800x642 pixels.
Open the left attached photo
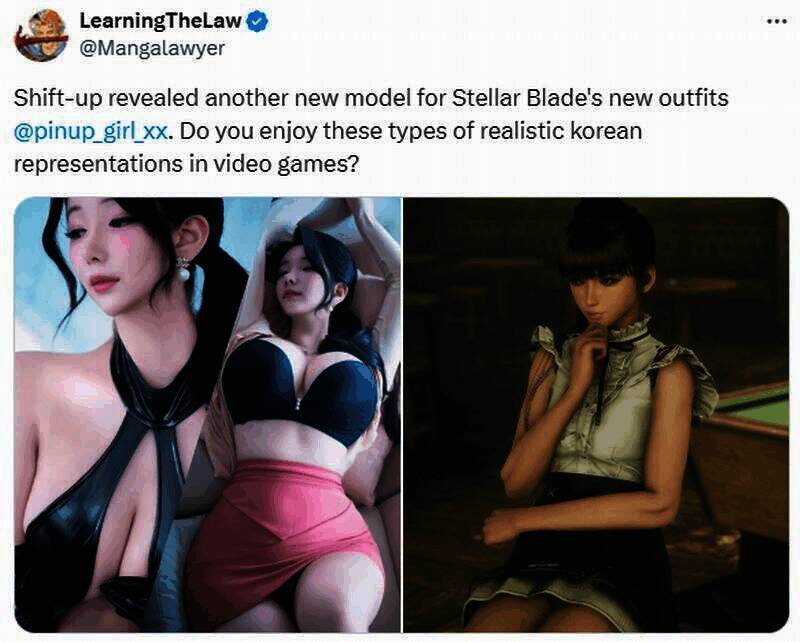click(x=208, y=415)
